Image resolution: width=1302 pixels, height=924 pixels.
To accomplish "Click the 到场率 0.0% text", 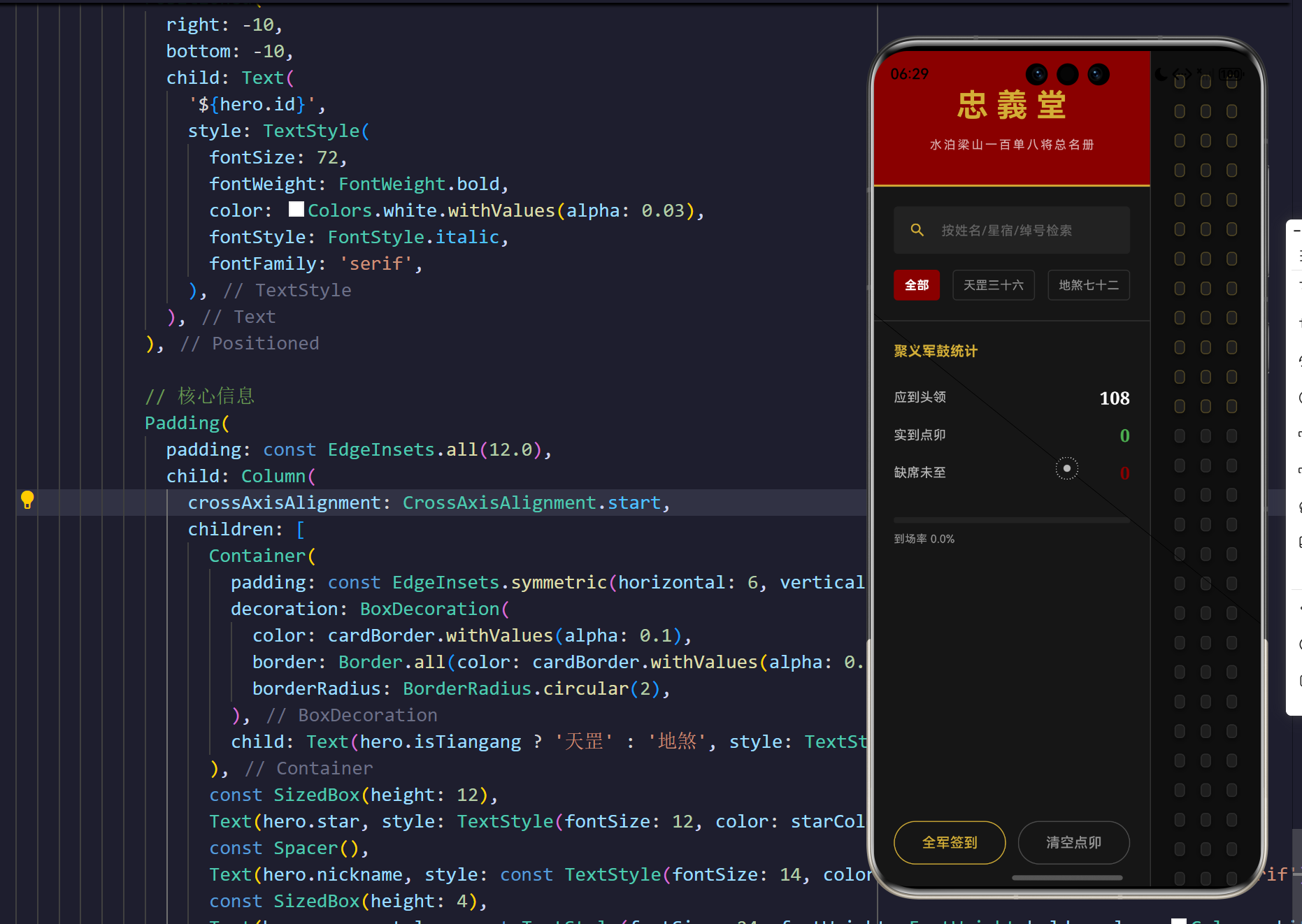I will pyautogui.click(x=924, y=539).
